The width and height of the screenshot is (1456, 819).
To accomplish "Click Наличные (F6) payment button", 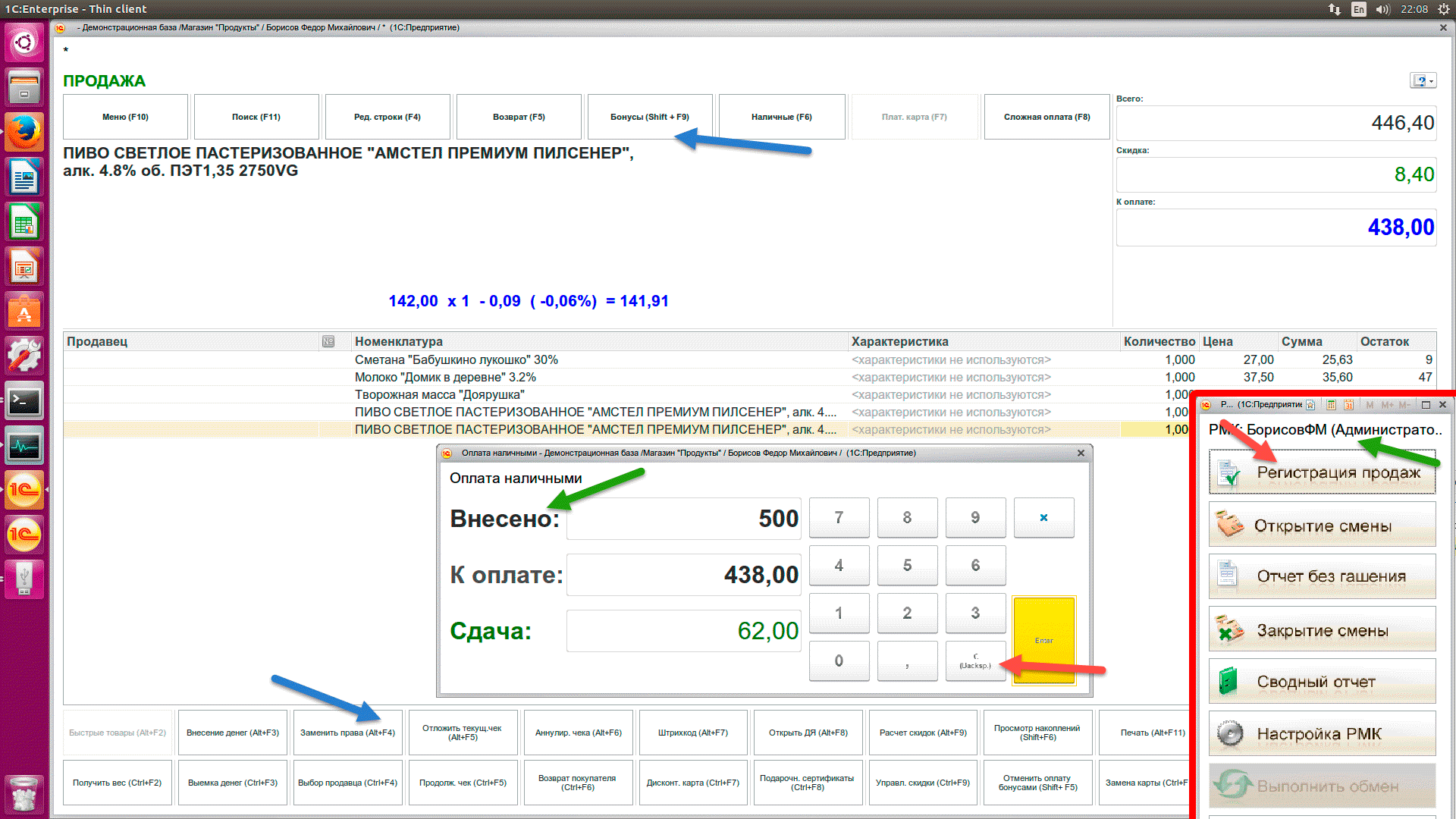I will tap(781, 117).
